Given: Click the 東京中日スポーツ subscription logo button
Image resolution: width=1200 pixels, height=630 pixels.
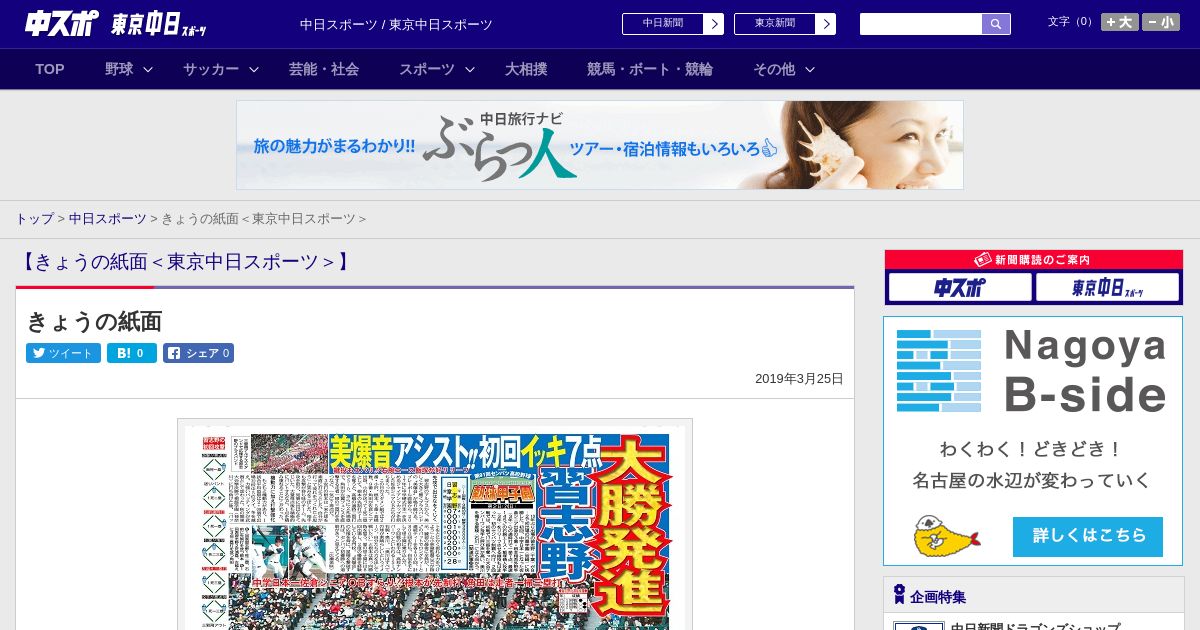Looking at the screenshot, I should (x=1107, y=288).
